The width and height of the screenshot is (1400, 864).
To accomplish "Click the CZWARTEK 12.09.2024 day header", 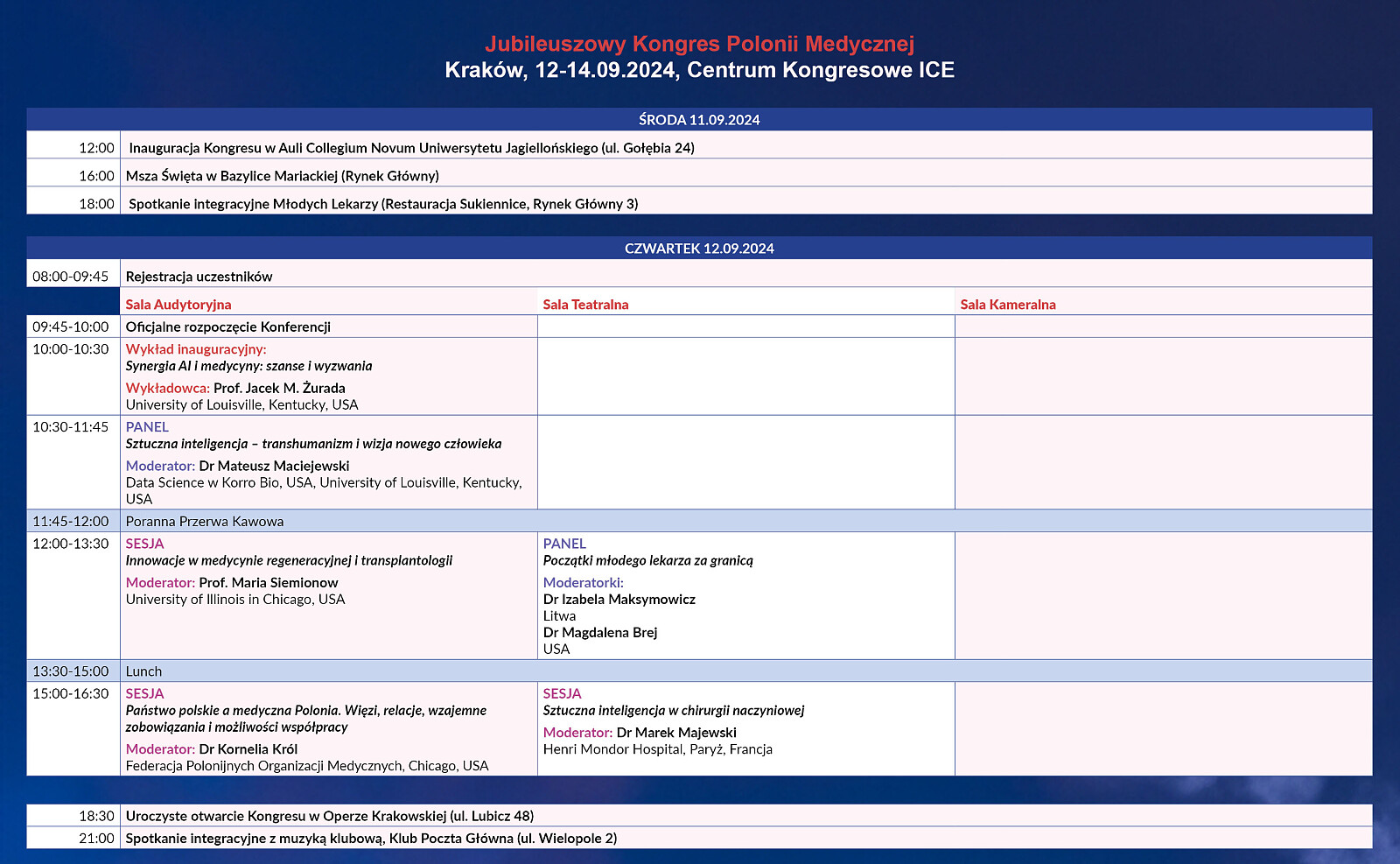I will tap(697, 248).
